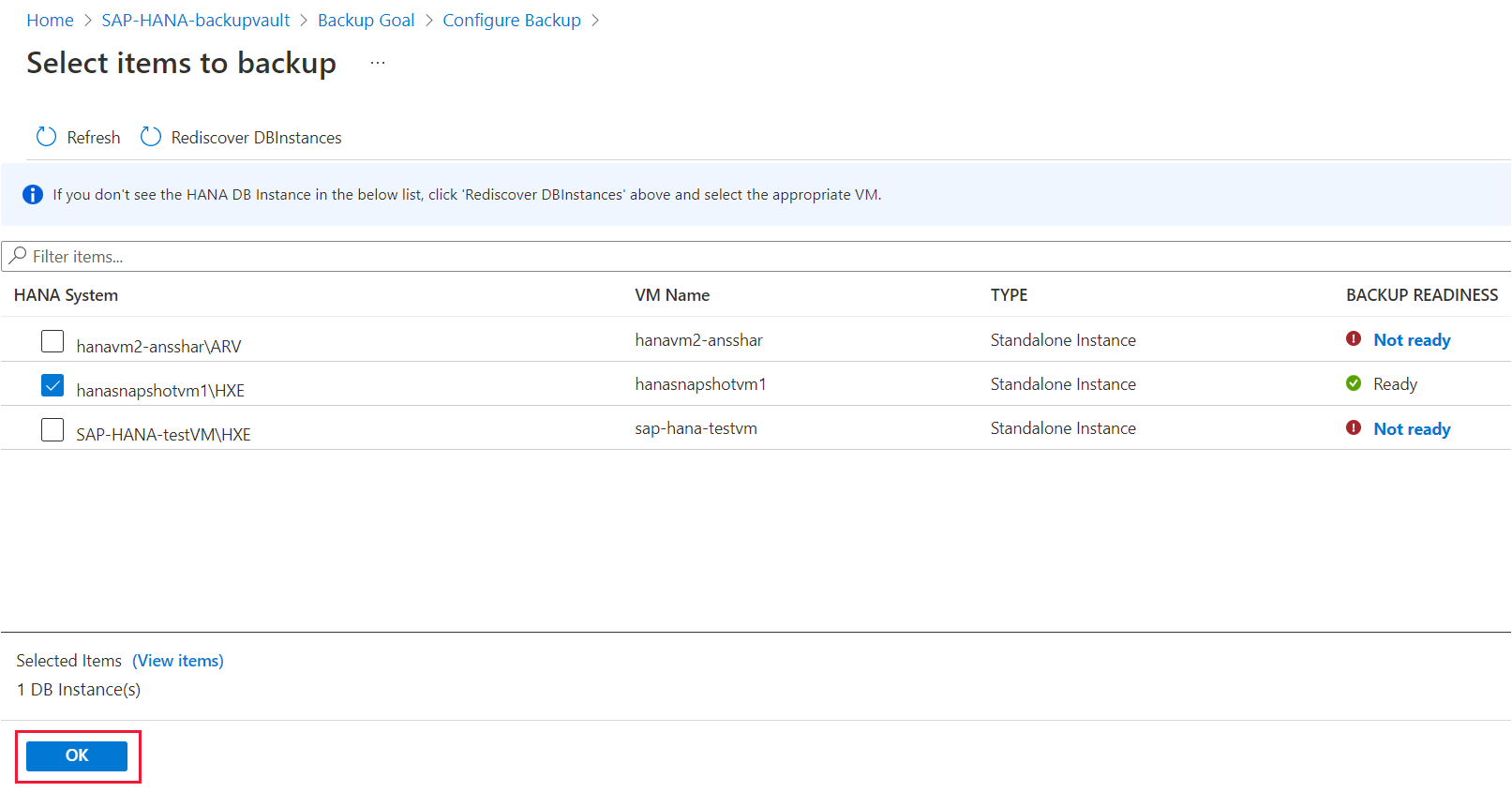Click Not ready link for sap-hana-testvm
The width and height of the screenshot is (1512, 792).
click(1412, 429)
